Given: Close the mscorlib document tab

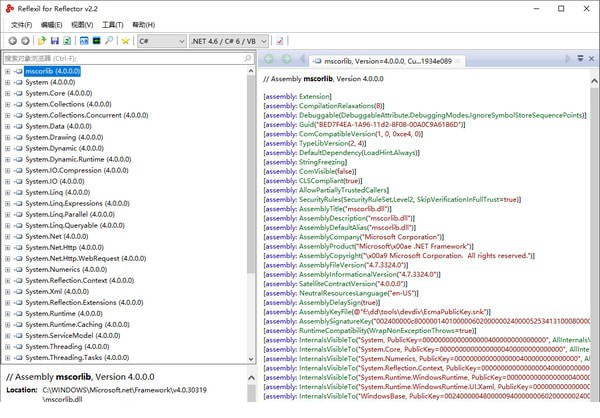Looking at the screenshot, I should (x=458, y=61).
